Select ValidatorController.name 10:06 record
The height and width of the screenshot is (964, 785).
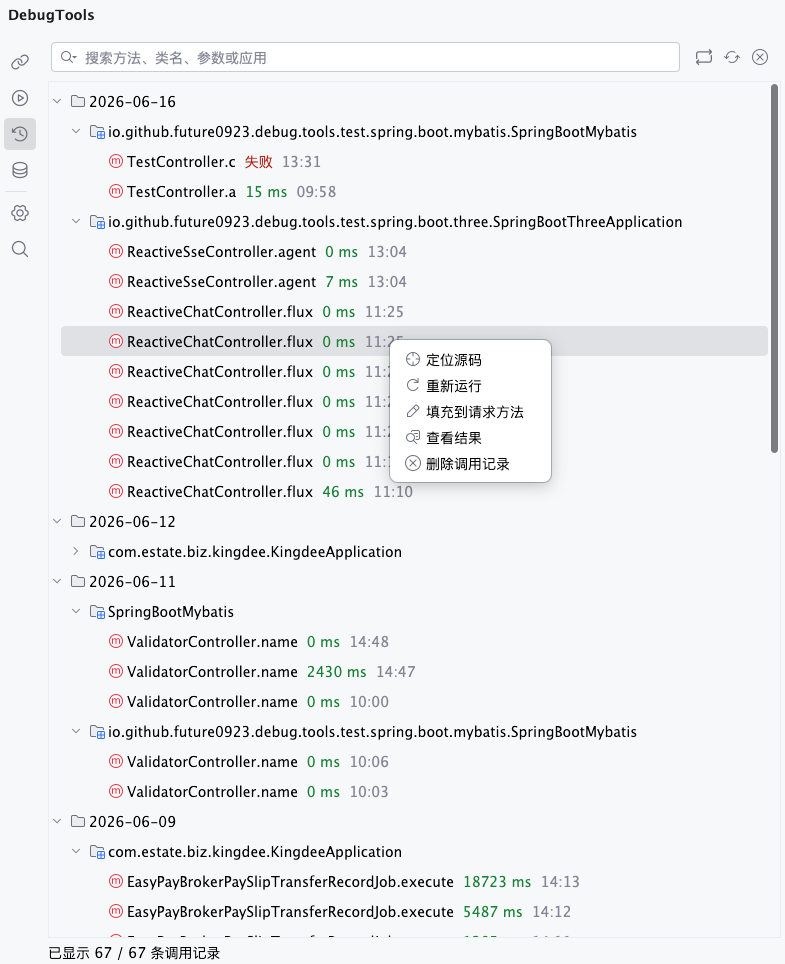414,762
